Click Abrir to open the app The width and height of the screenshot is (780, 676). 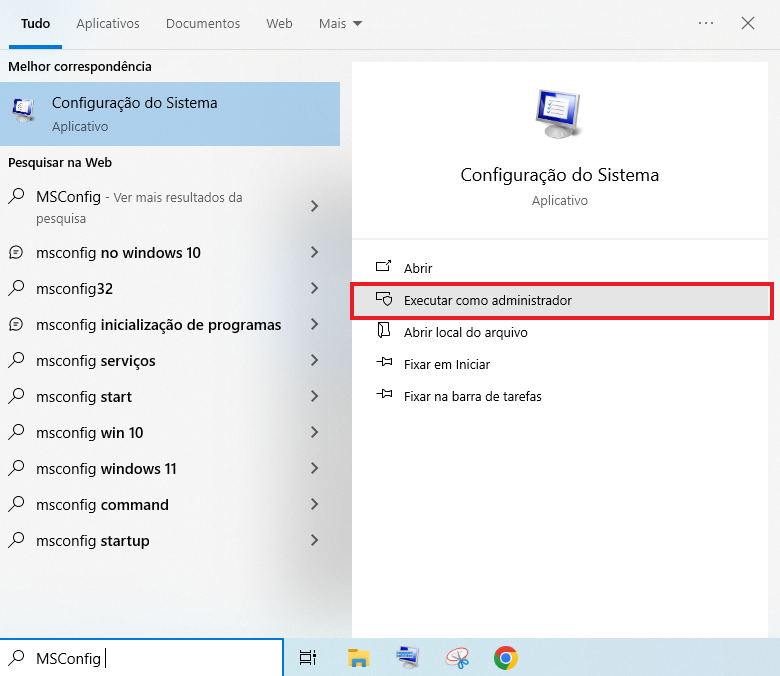560,268
